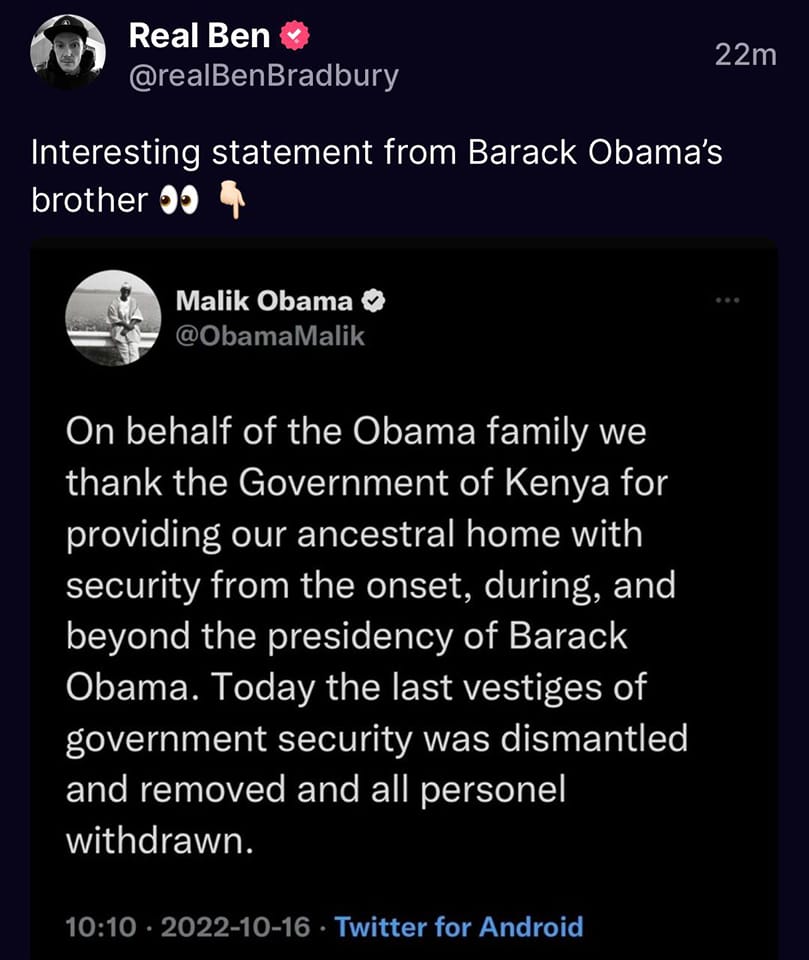Click Malik Obama's verified checkmark badge

[372, 300]
